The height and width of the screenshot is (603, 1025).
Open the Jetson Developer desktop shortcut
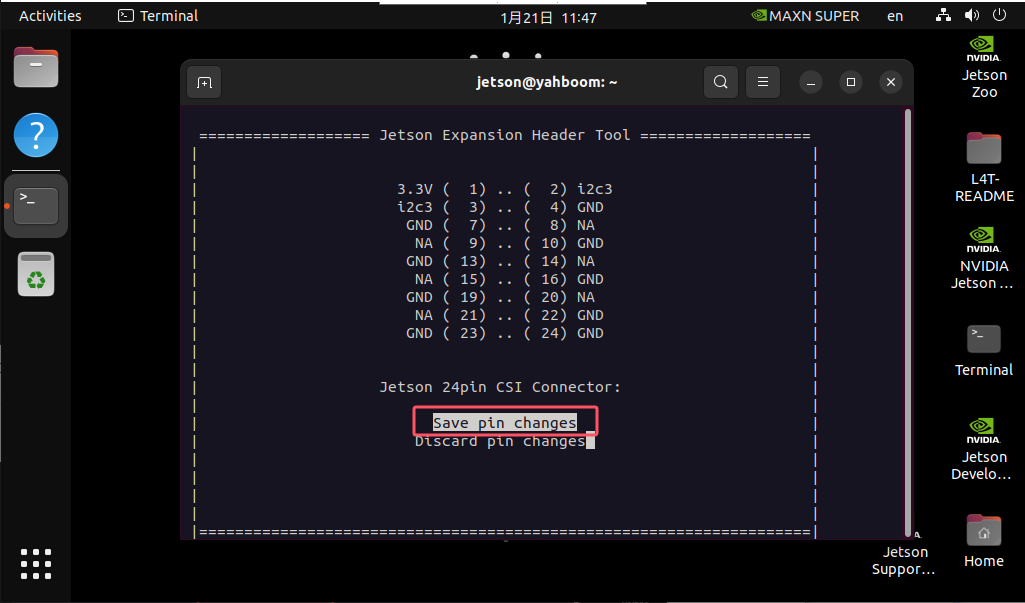[982, 449]
